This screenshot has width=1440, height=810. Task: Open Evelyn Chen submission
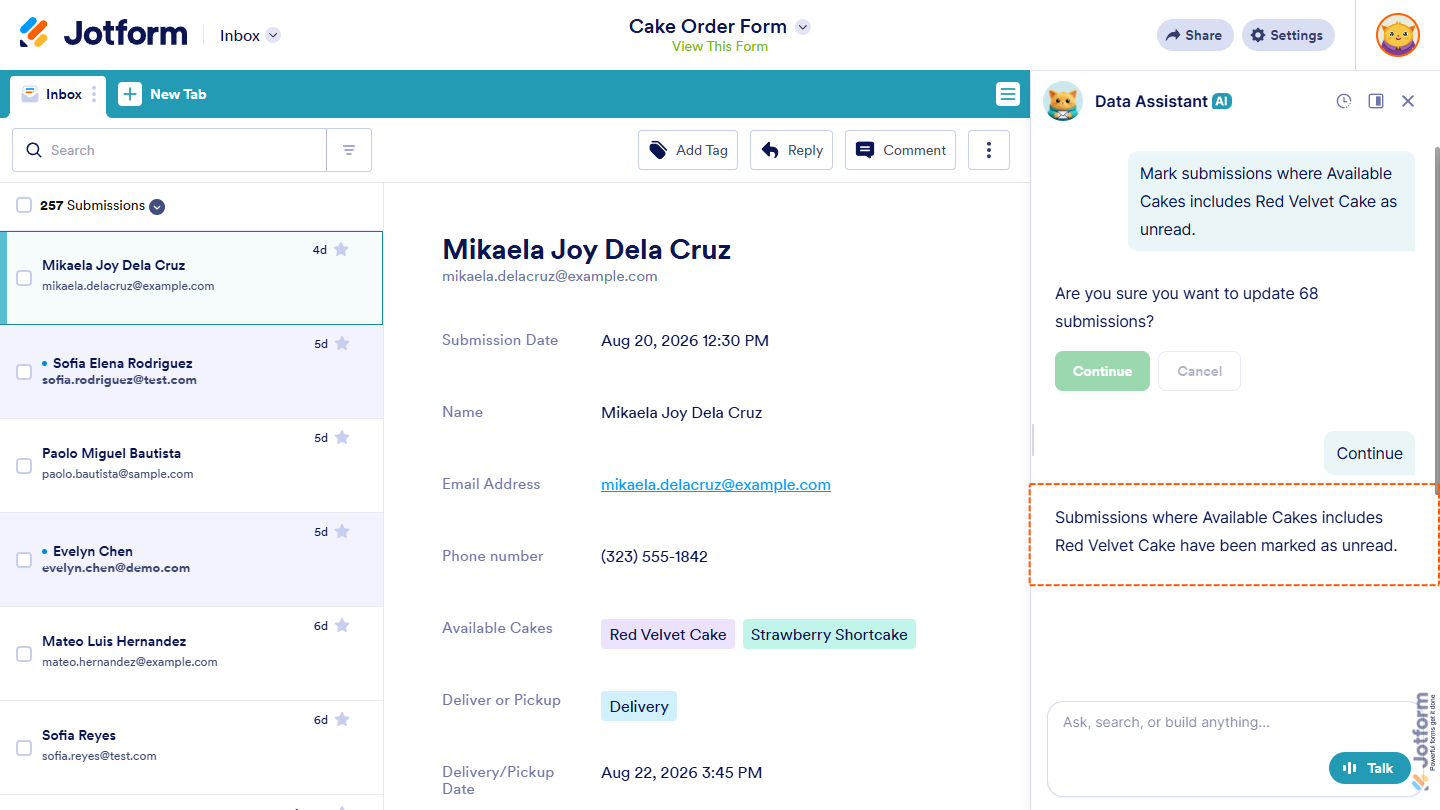(x=191, y=560)
